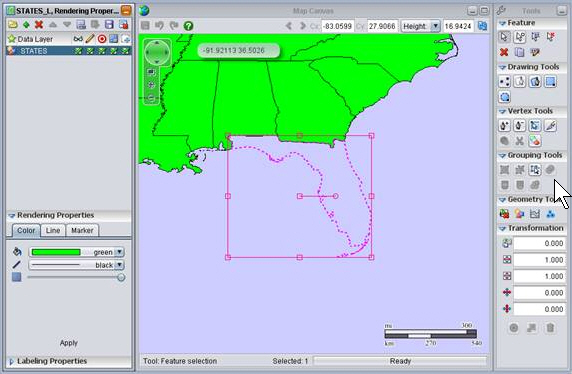Click the zoom-out button on map navigator
This screenshot has height=374, width=572.
(x=151, y=98)
